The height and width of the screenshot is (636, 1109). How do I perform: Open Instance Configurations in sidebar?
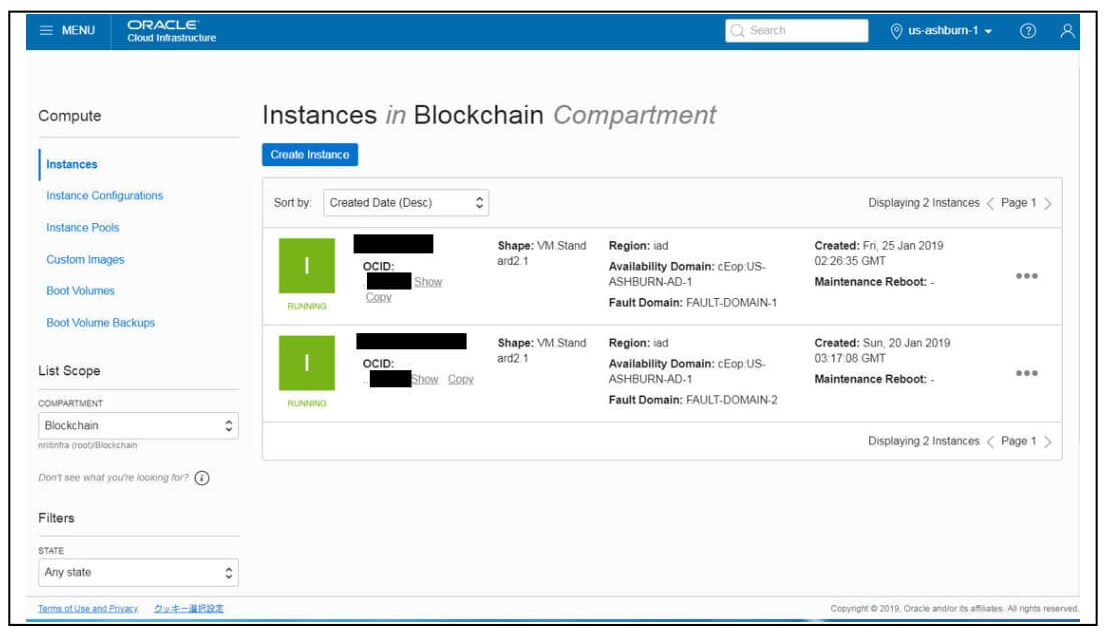coord(105,195)
